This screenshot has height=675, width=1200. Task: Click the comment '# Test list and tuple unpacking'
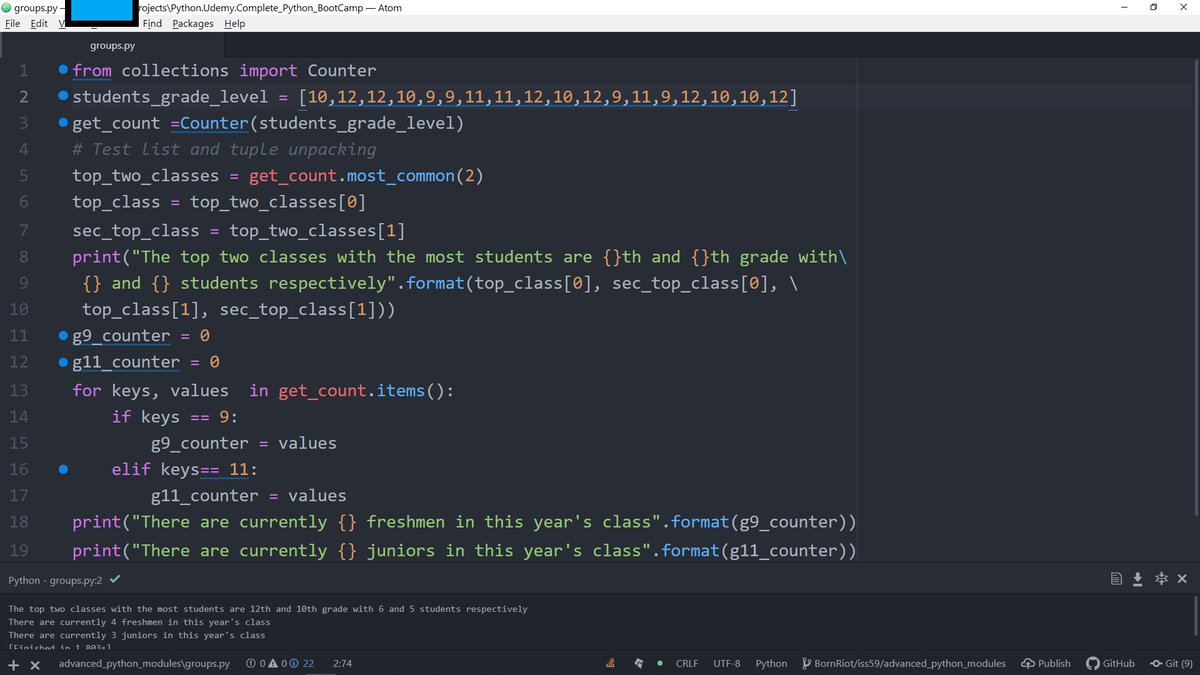pos(224,149)
